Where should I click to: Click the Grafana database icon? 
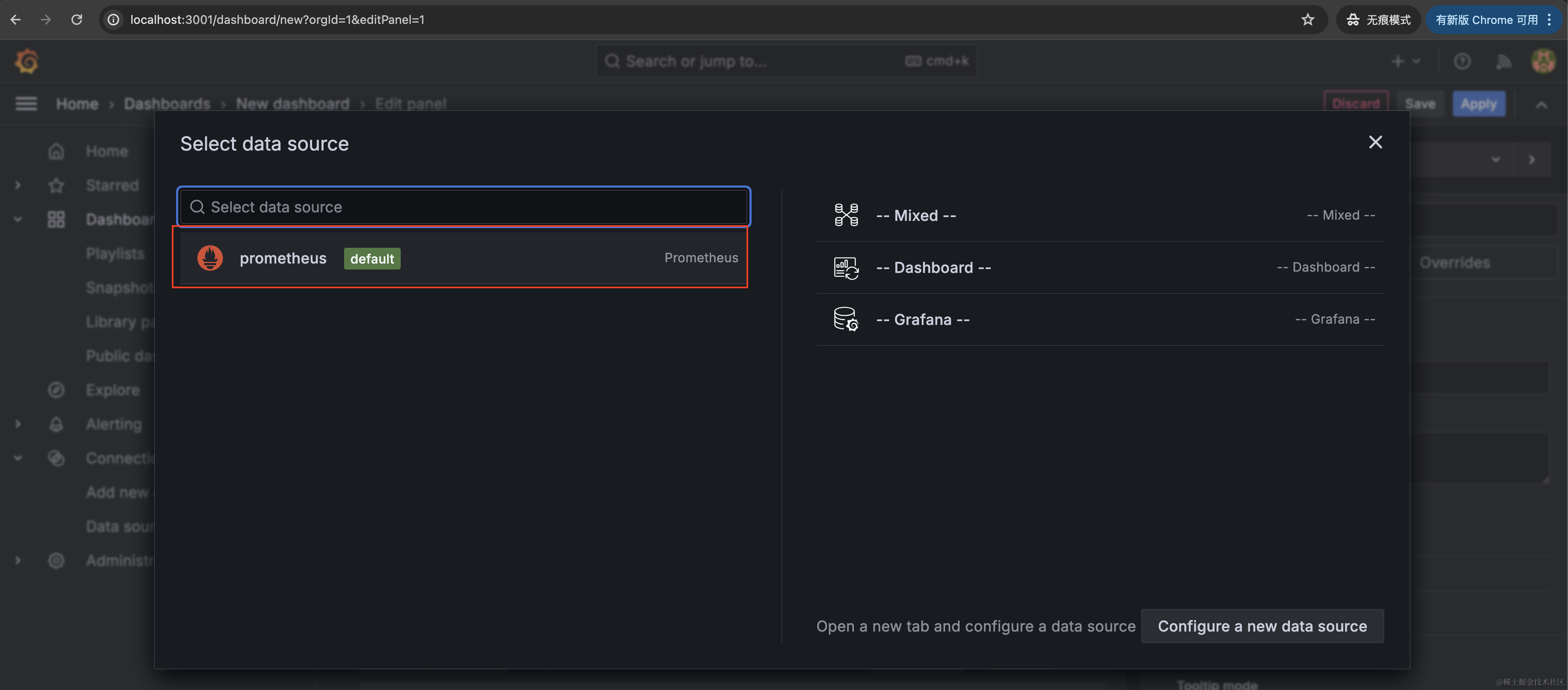(846, 319)
